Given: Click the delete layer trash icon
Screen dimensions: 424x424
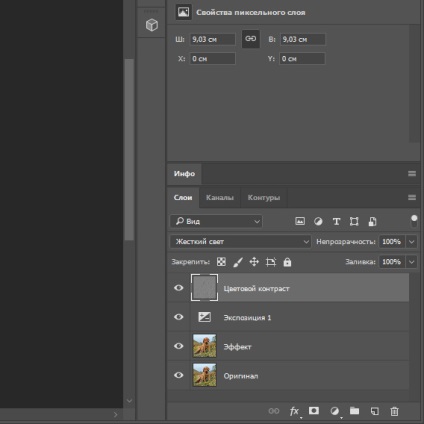Looking at the screenshot, I should [x=394, y=411].
